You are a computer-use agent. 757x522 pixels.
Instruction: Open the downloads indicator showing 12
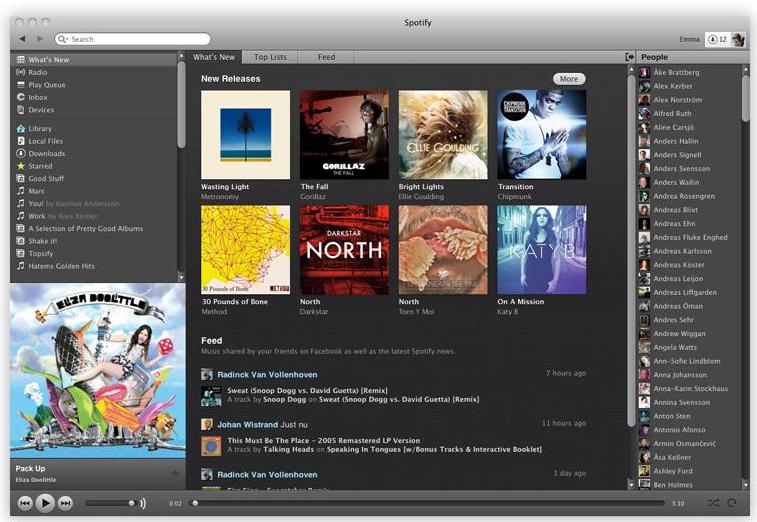point(717,40)
